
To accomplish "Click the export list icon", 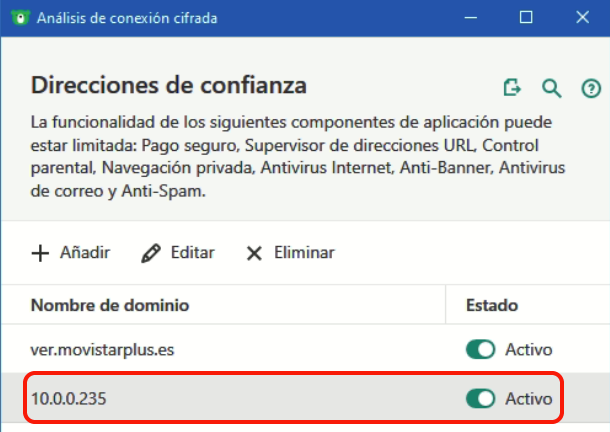I will (x=512, y=87).
